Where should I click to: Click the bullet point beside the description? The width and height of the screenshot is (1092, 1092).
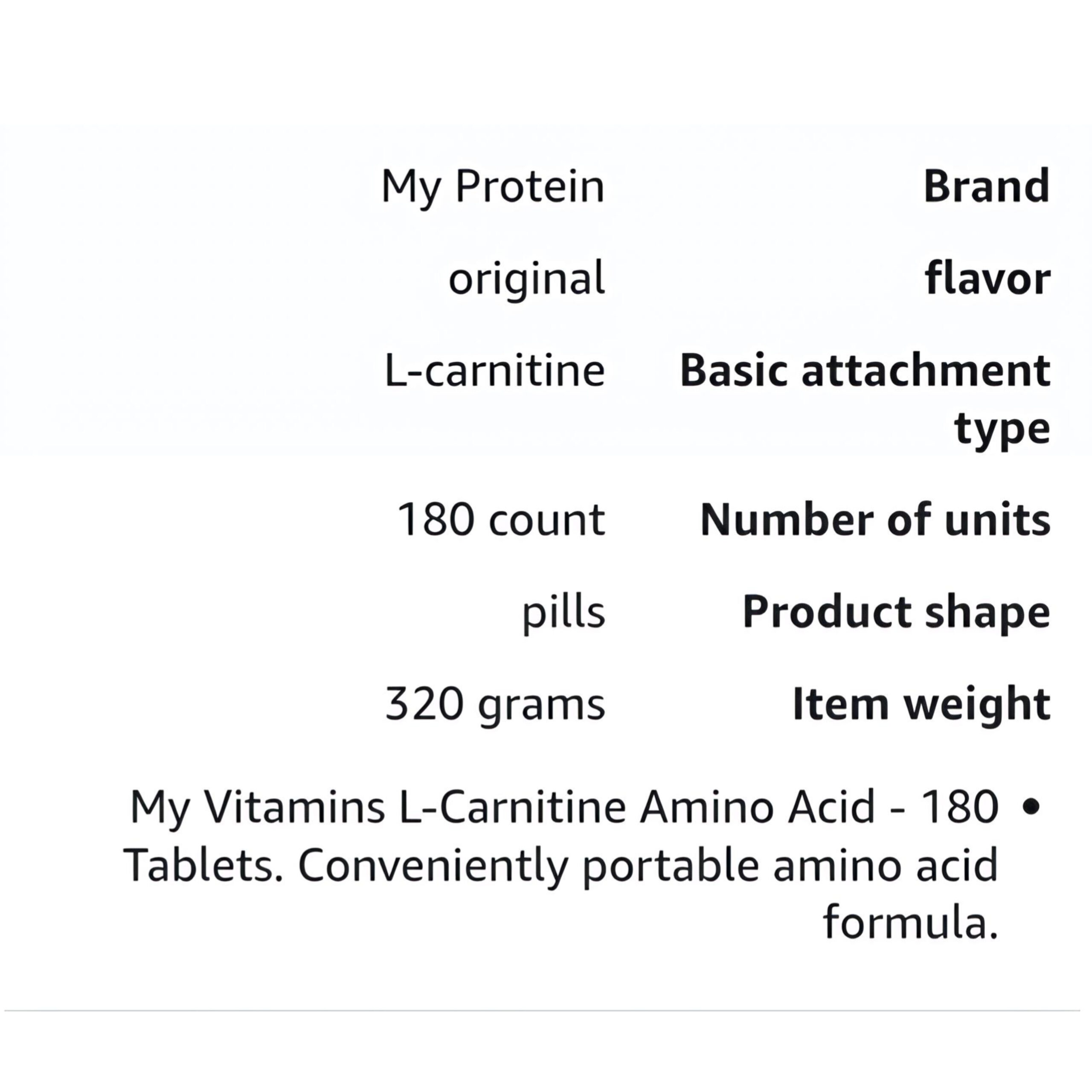pyautogui.click(x=1031, y=807)
